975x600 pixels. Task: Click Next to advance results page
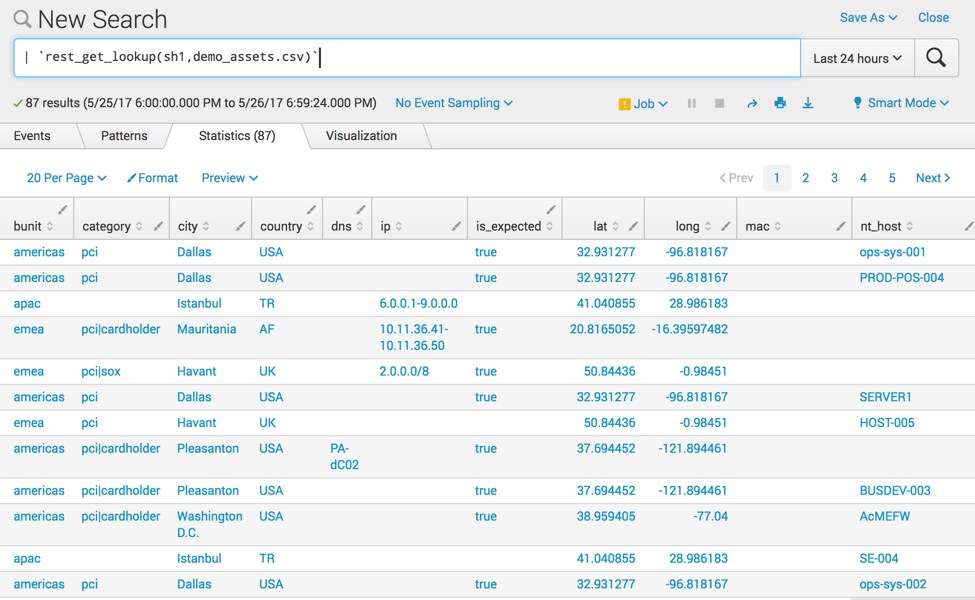coord(933,178)
